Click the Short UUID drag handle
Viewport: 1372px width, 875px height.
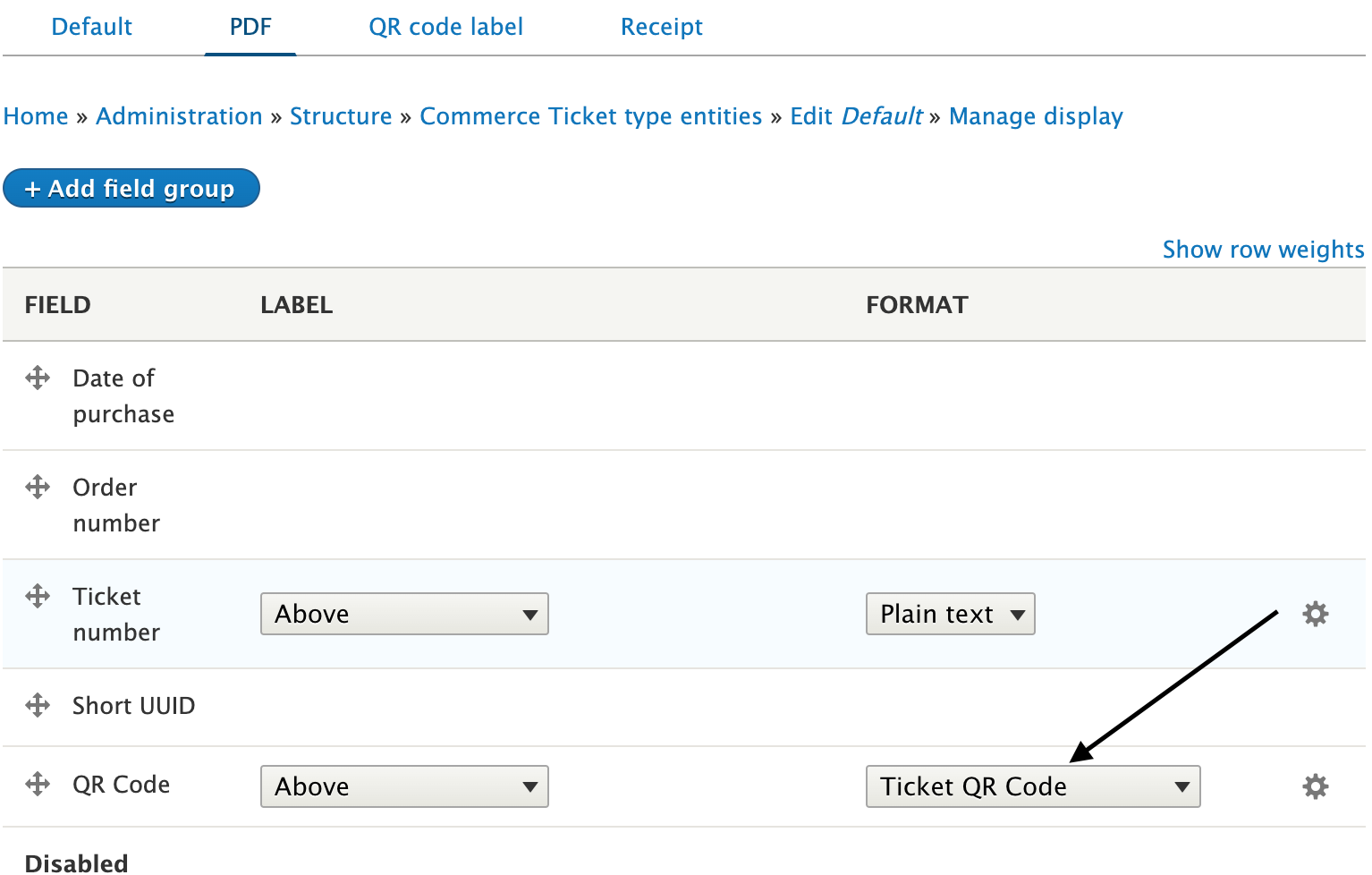pos(37,705)
